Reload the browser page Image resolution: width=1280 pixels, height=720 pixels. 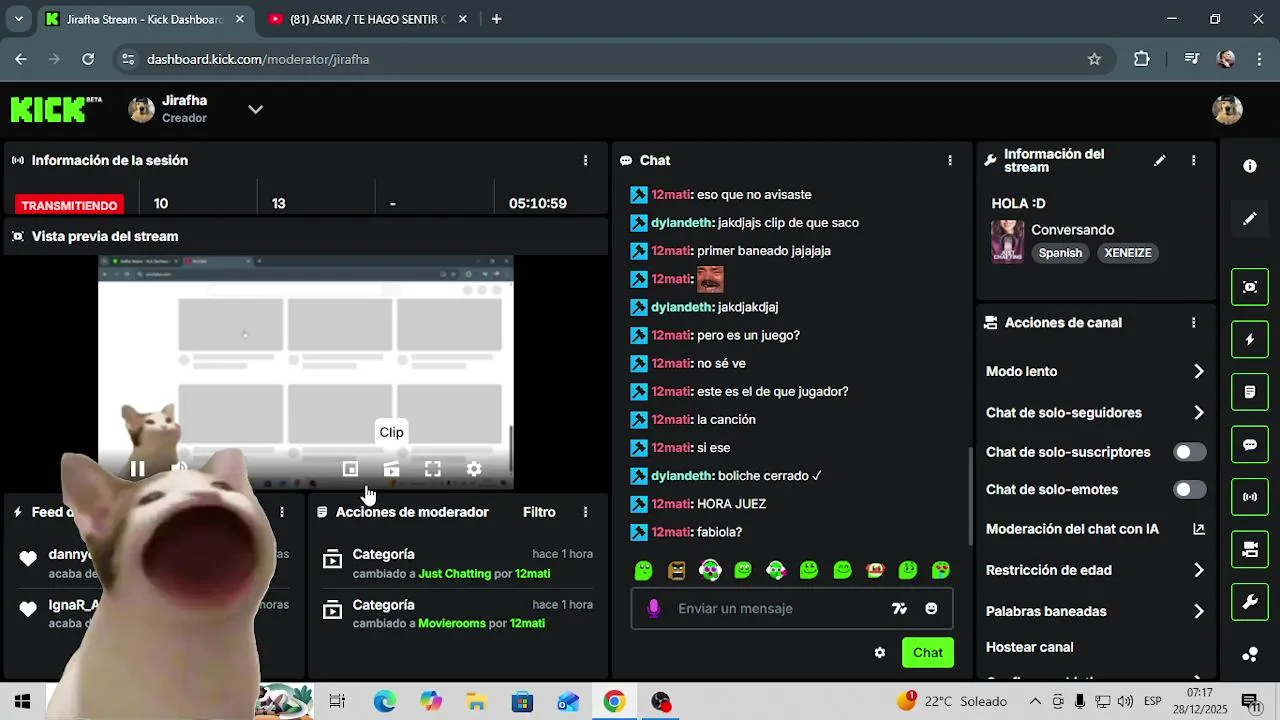click(88, 59)
